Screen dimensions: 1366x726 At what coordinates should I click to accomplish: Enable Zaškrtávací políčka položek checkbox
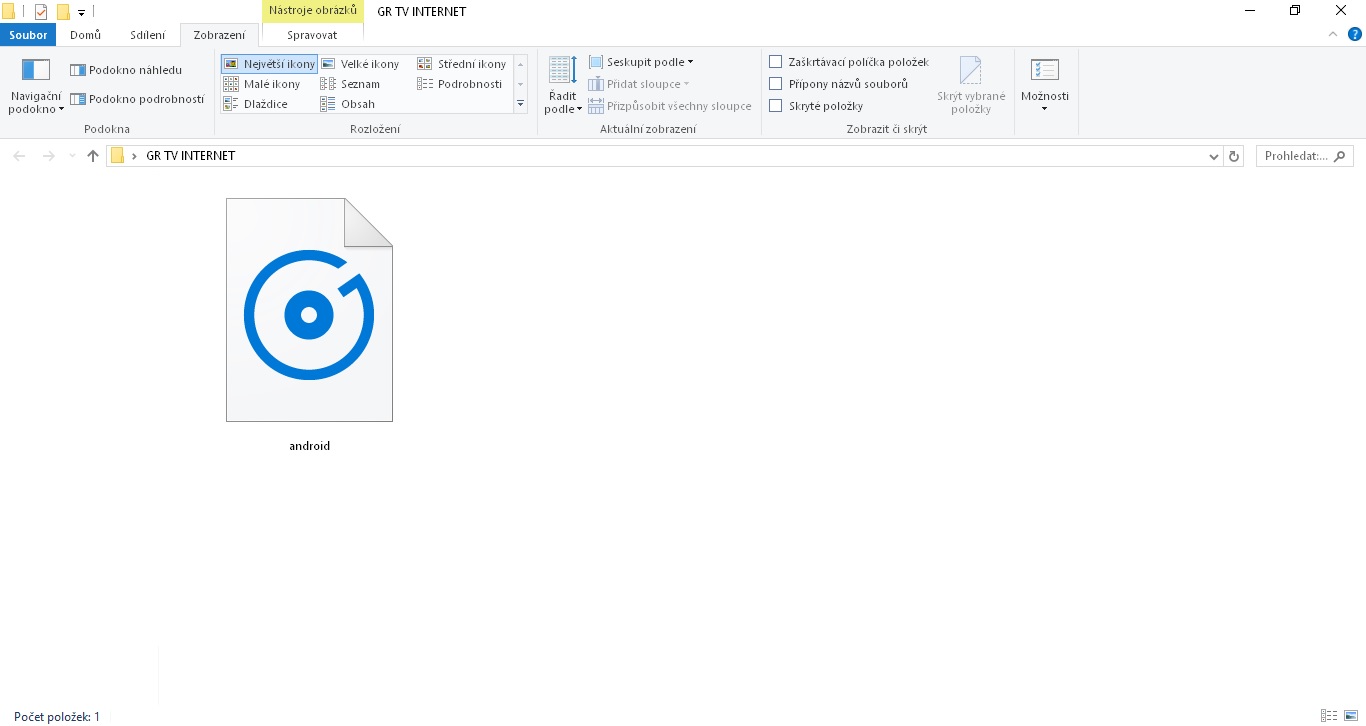click(775, 62)
